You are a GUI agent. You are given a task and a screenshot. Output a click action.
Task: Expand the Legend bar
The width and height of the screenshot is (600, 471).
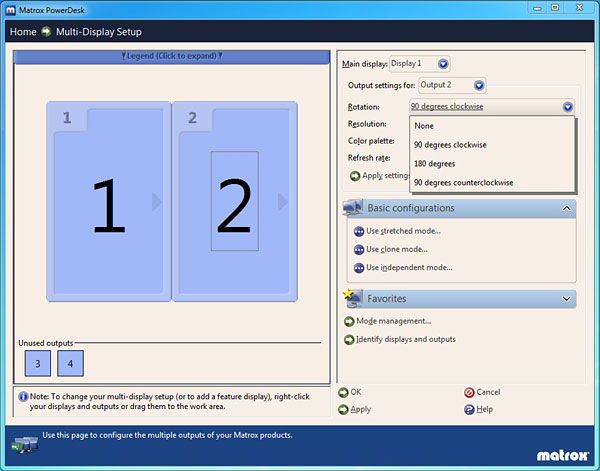171,56
